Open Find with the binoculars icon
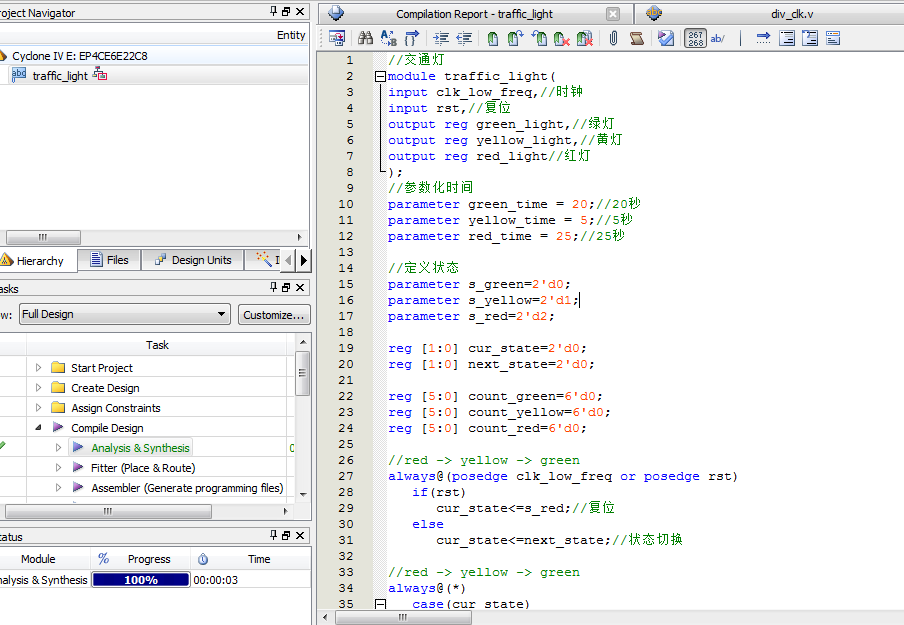 click(x=366, y=38)
